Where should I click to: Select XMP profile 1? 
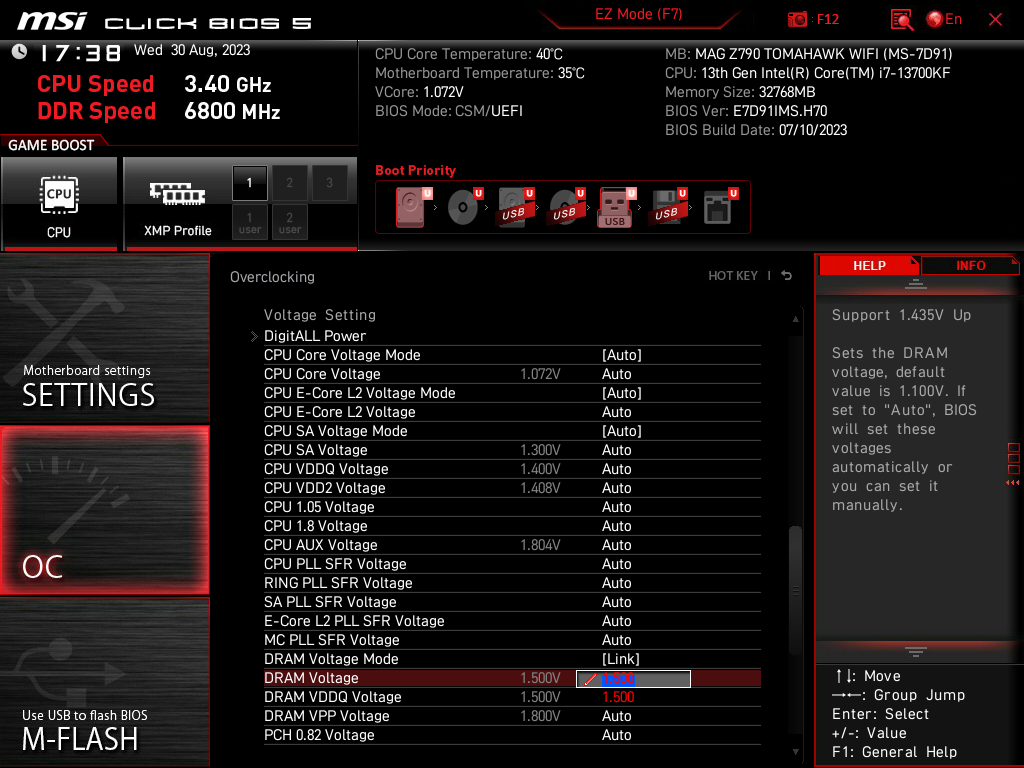[249, 183]
